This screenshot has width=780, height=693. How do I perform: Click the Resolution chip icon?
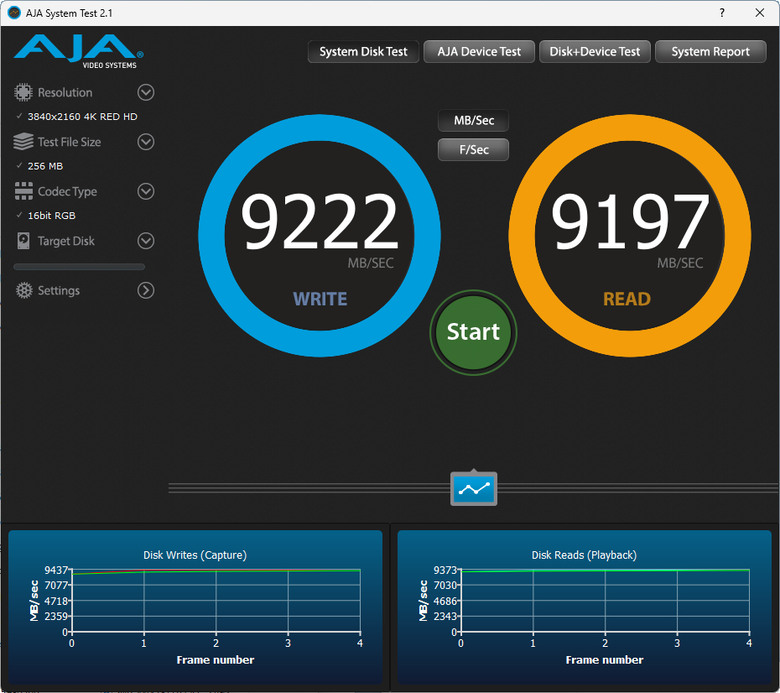tap(23, 93)
